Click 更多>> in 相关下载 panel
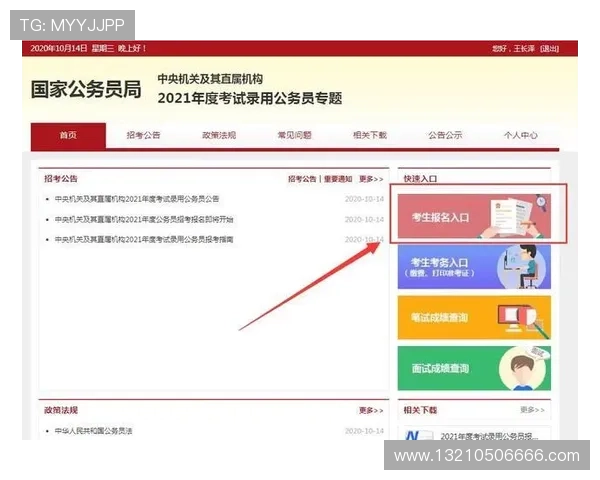The height and width of the screenshot is (480, 600). tap(532, 410)
